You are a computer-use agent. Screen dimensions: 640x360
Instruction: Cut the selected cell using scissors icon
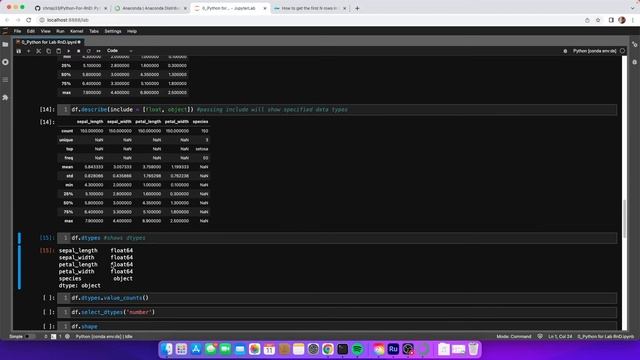[38, 51]
